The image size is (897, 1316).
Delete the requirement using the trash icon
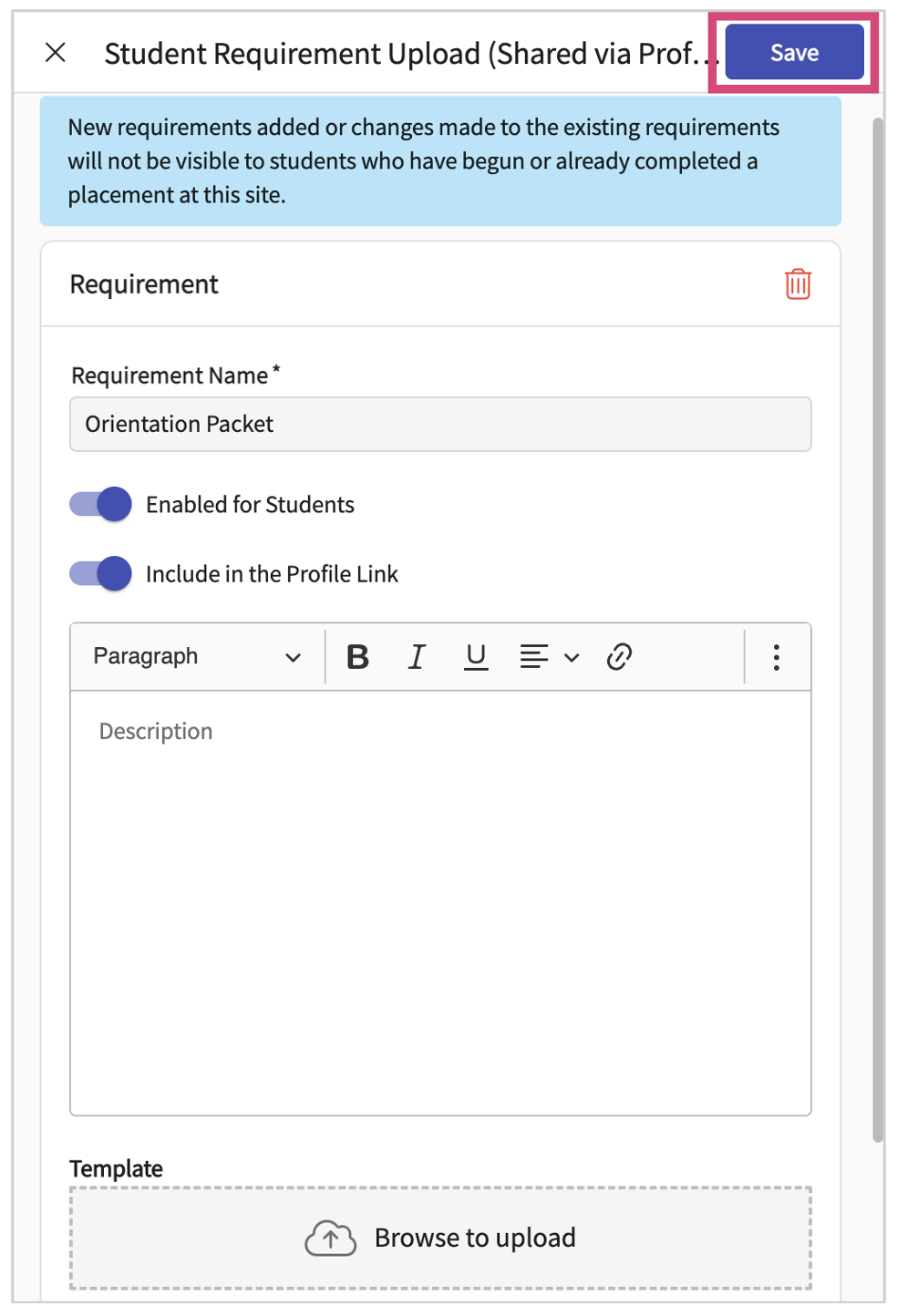tap(798, 284)
